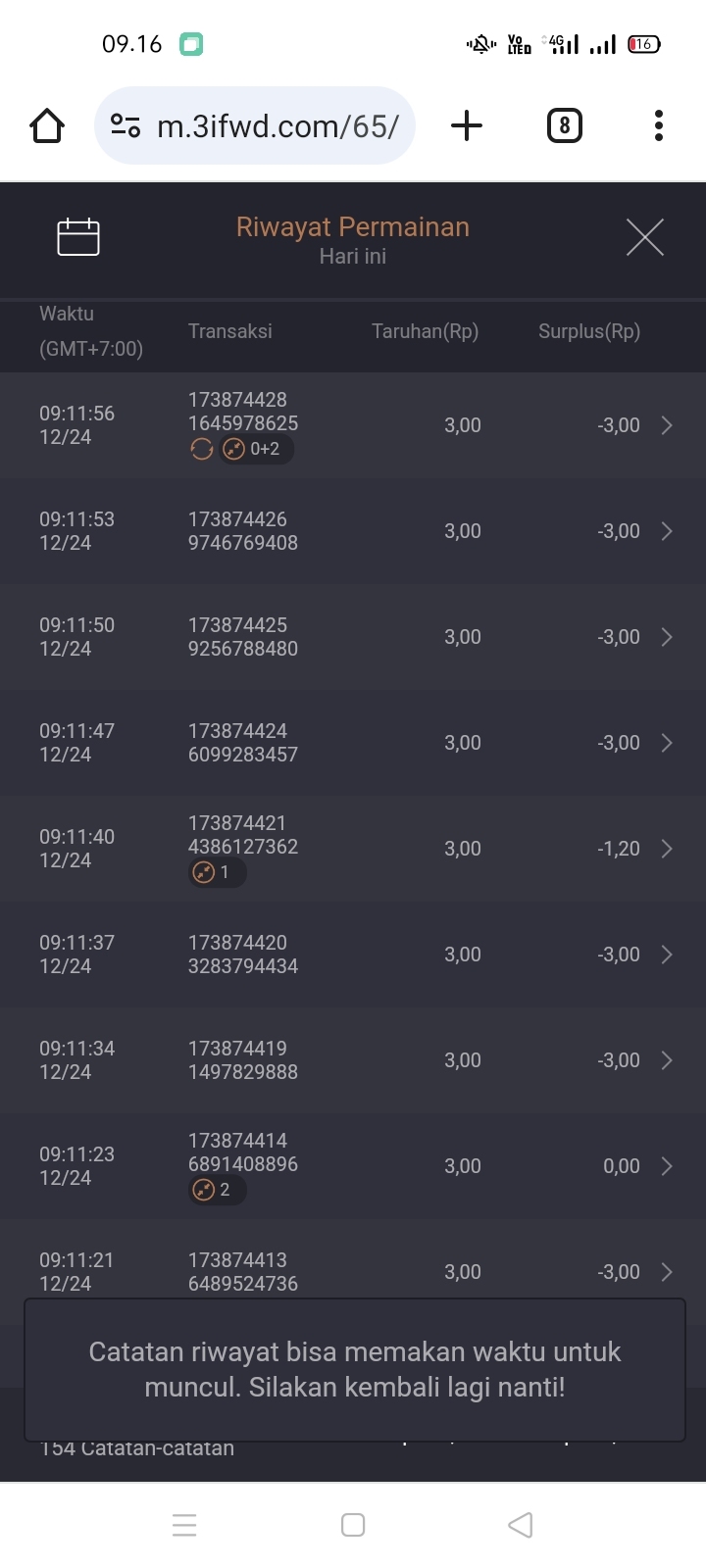Image resolution: width=706 pixels, height=1568 pixels.
Task: Open a new browser tab with plus icon
Action: (x=467, y=126)
